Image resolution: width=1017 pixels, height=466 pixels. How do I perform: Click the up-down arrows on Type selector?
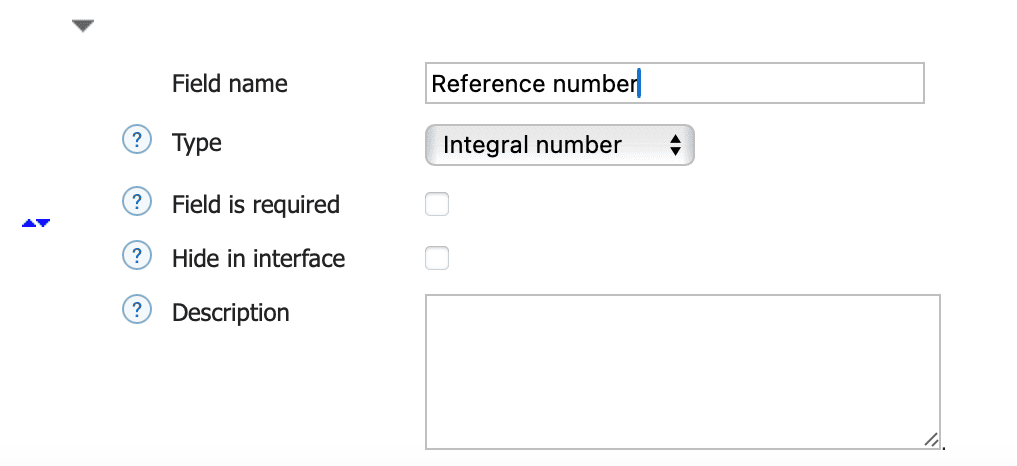pyautogui.click(x=675, y=146)
